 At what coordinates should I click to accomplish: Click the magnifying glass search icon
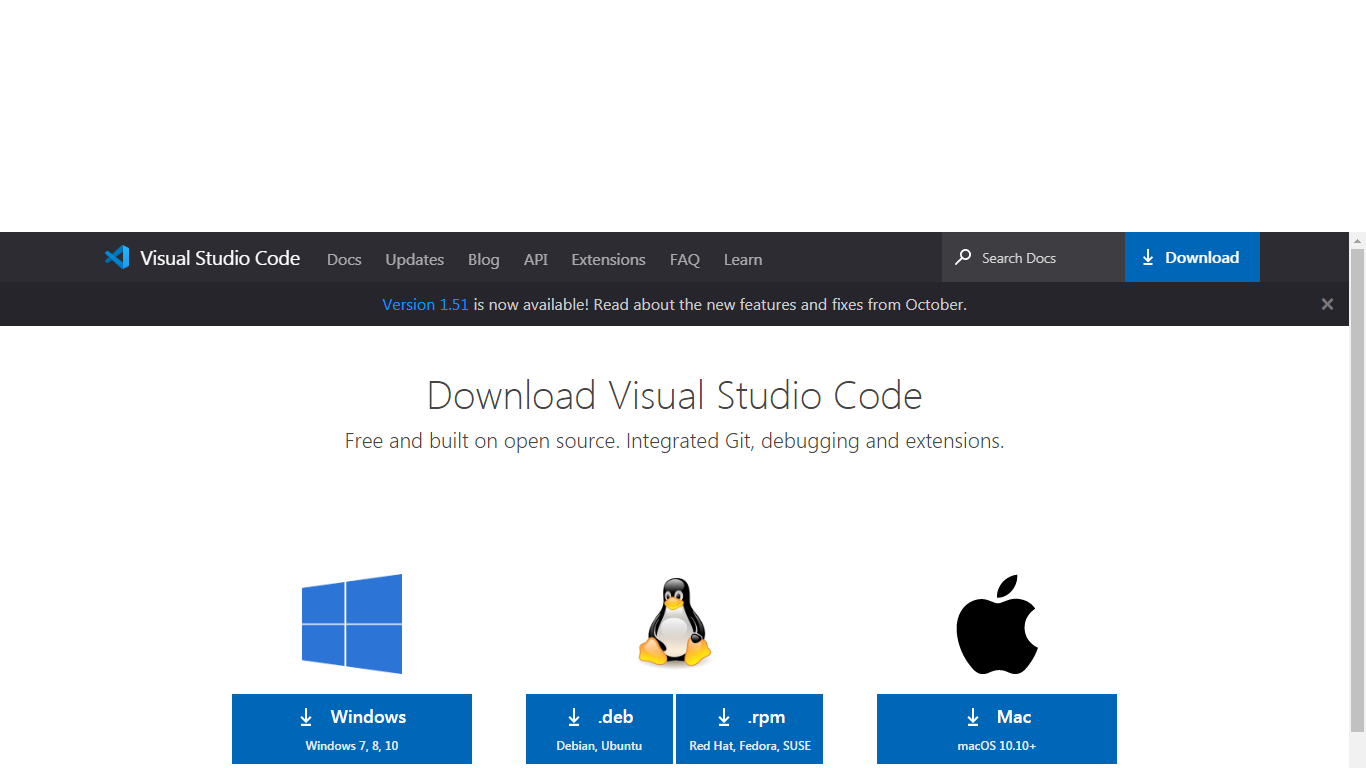pyautogui.click(x=963, y=257)
